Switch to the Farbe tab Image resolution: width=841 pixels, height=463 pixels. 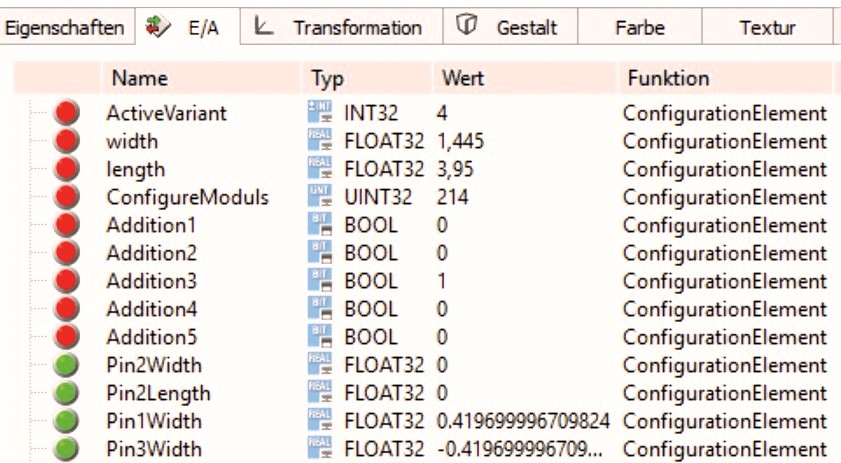[640, 27]
